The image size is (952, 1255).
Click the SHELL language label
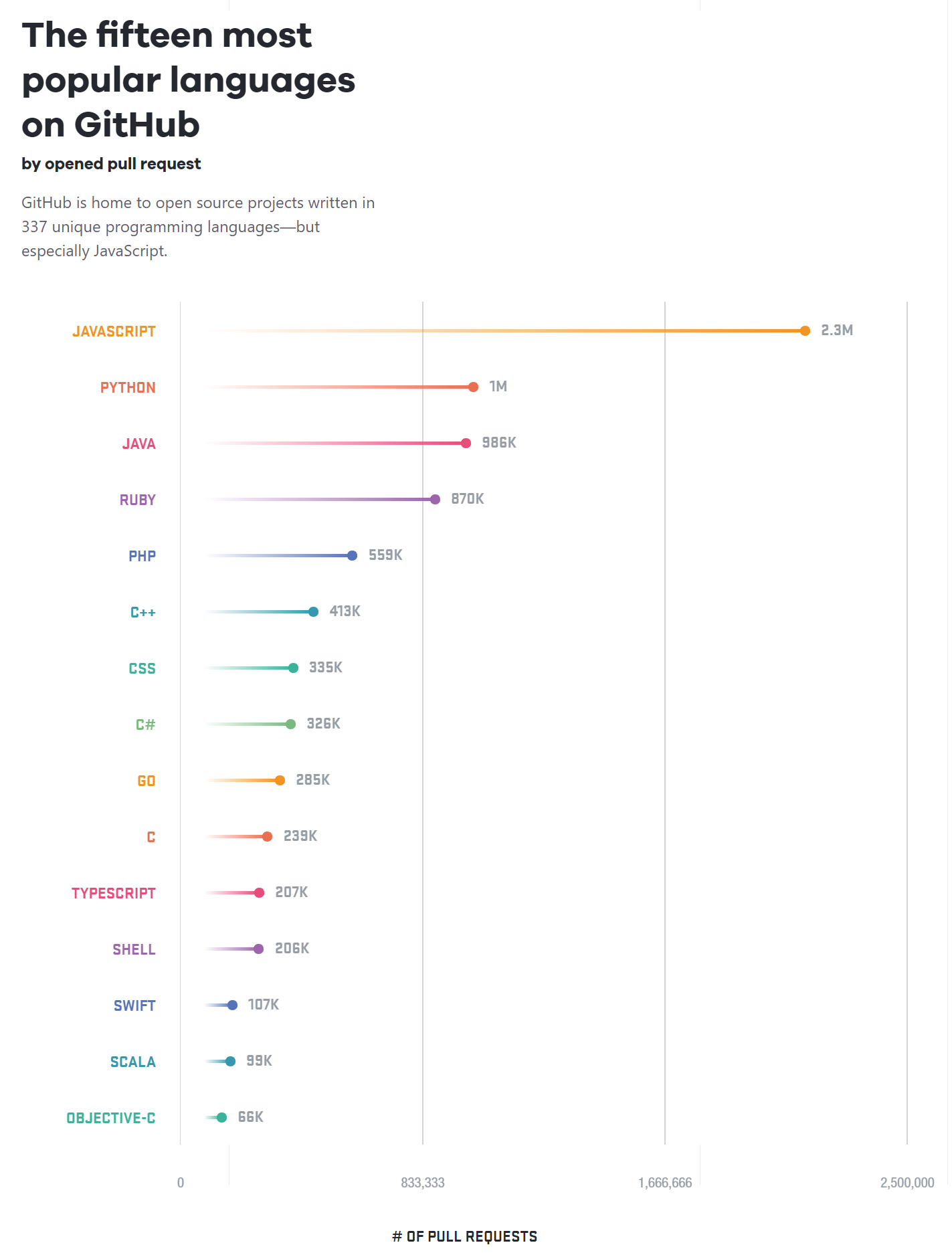pos(134,949)
